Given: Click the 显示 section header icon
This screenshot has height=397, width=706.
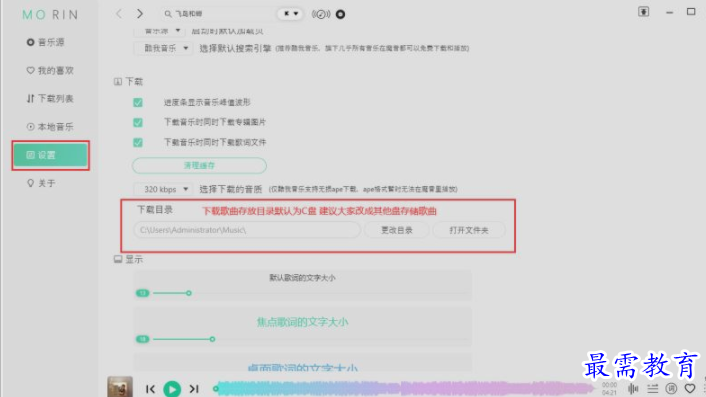Looking at the screenshot, I should (x=118, y=259).
